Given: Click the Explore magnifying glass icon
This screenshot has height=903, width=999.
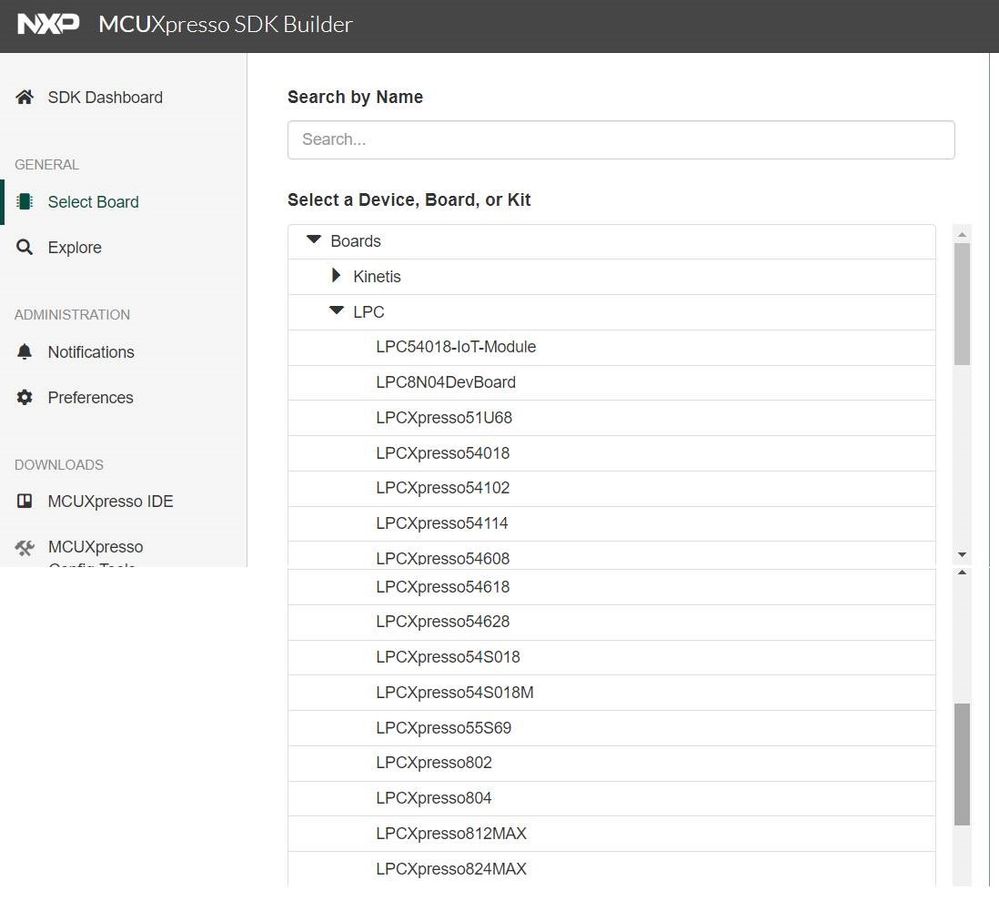Looking at the screenshot, I should coord(24,247).
